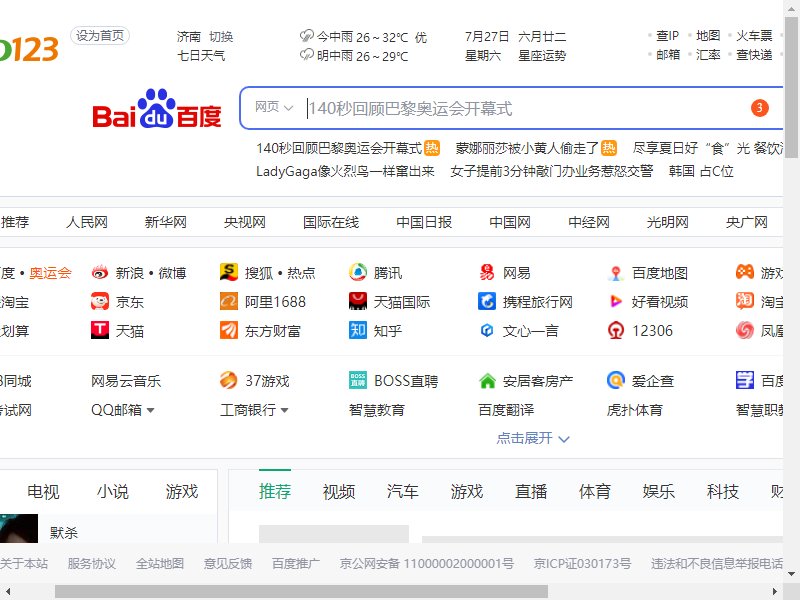Click today's rain weather icon

pyautogui.click(x=307, y=36)
